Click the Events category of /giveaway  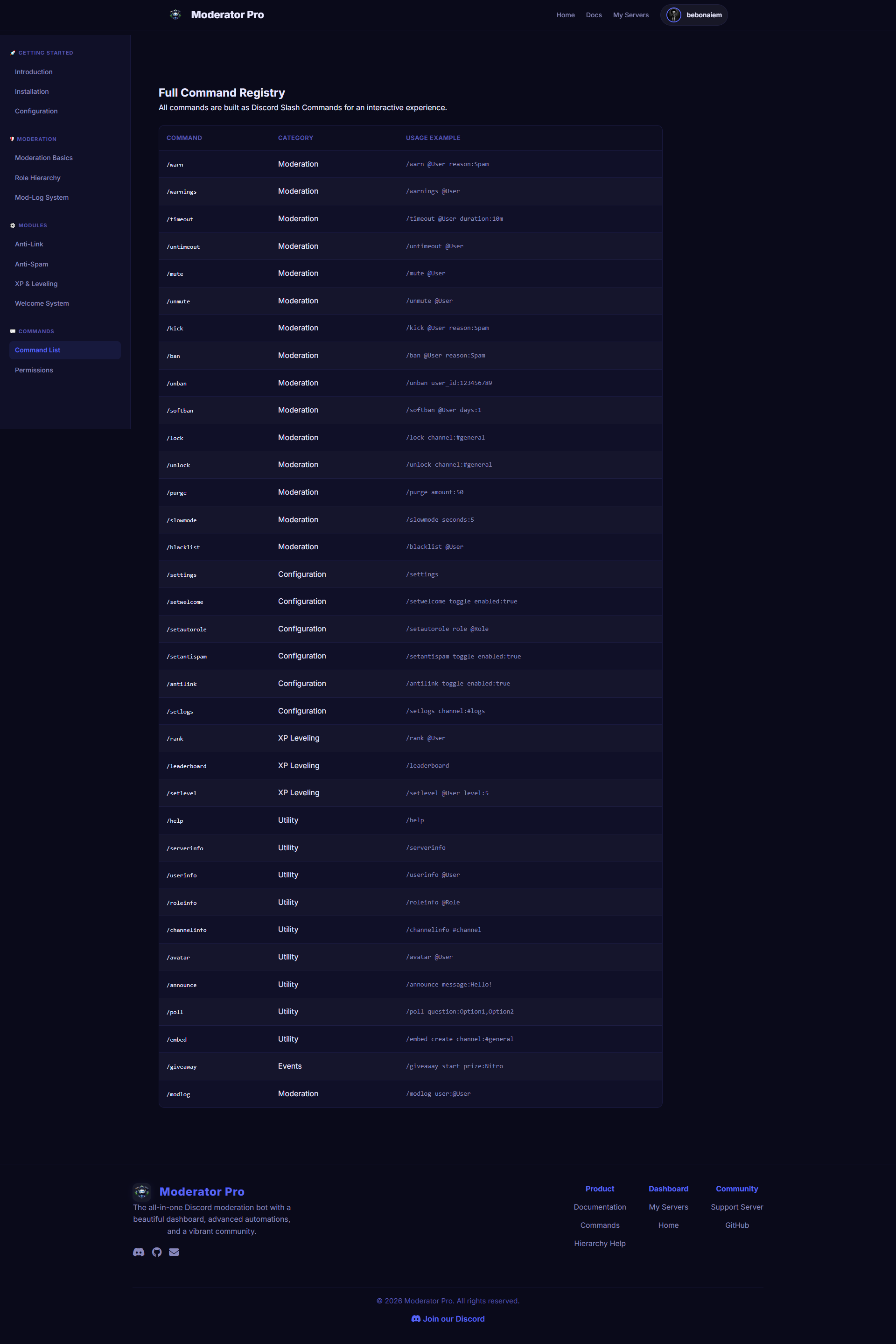coord(290,1066)
